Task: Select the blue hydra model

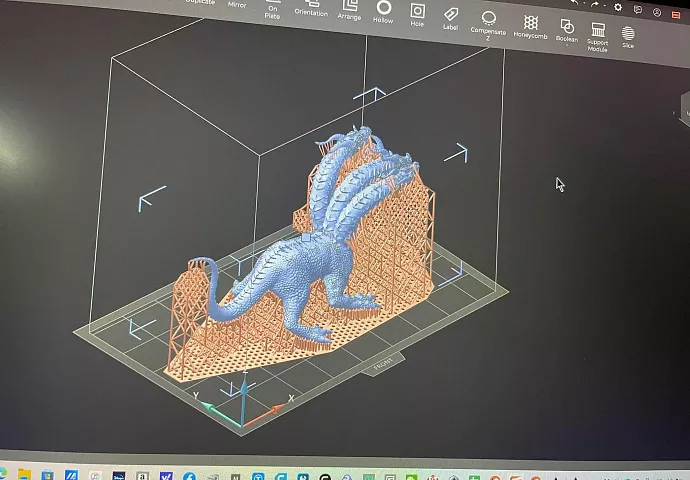Action: pyautogui.click(x=299, y=268)
